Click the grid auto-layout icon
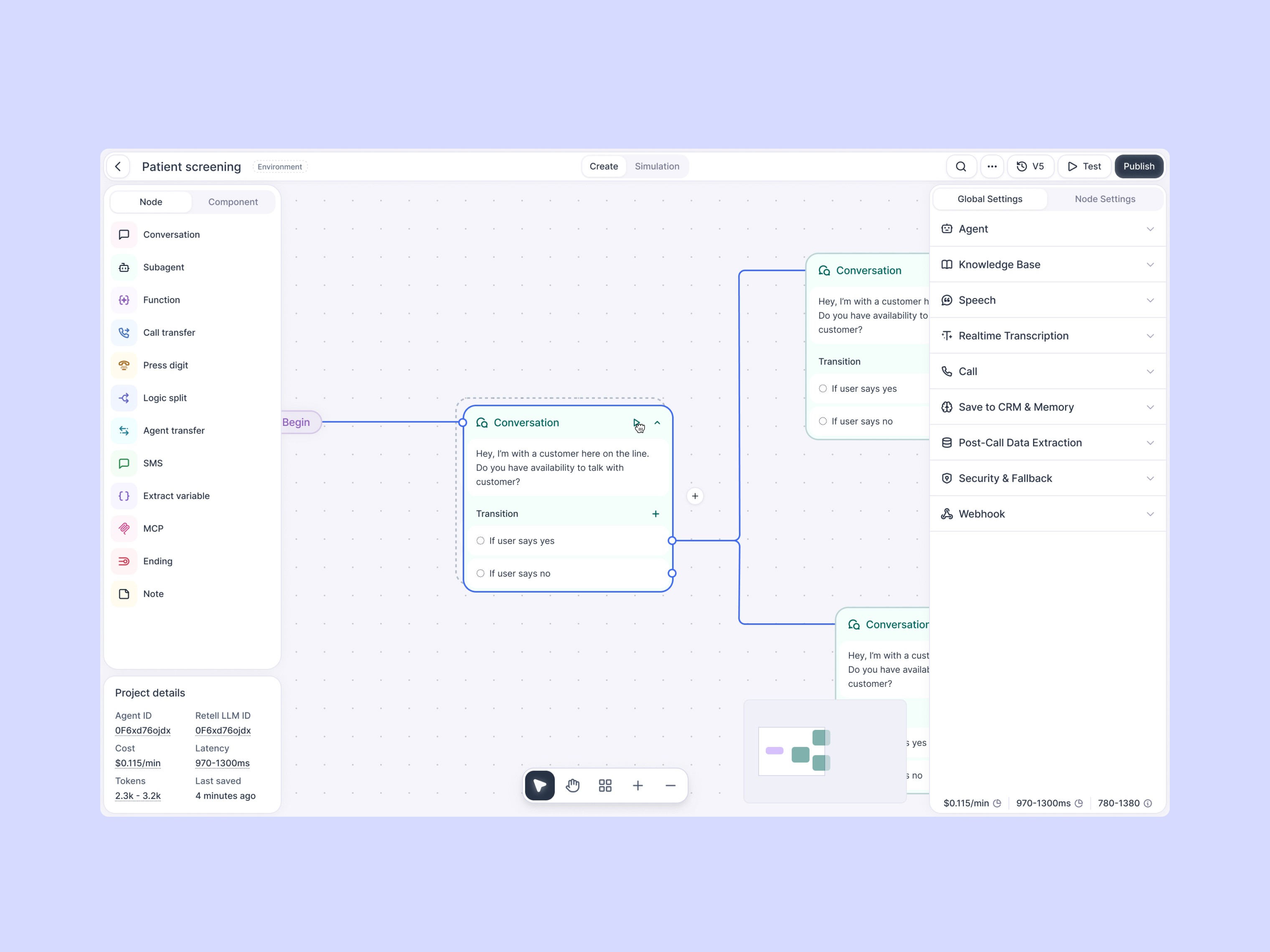This screenshot has width=1270, height=952. pos(606,786)
